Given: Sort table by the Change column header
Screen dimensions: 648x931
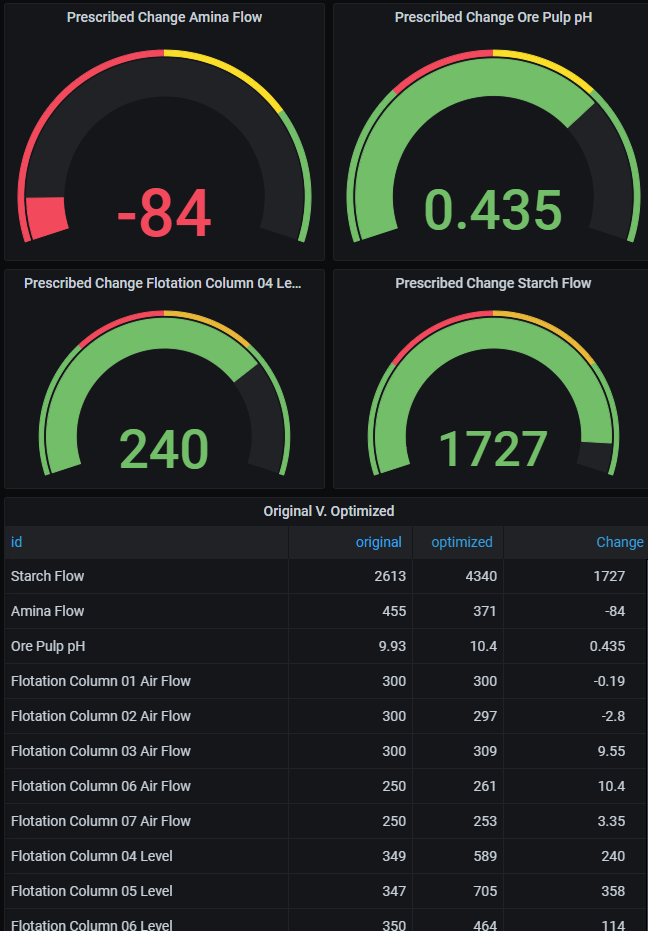Looking at the screenshot, I should point(619,542).
